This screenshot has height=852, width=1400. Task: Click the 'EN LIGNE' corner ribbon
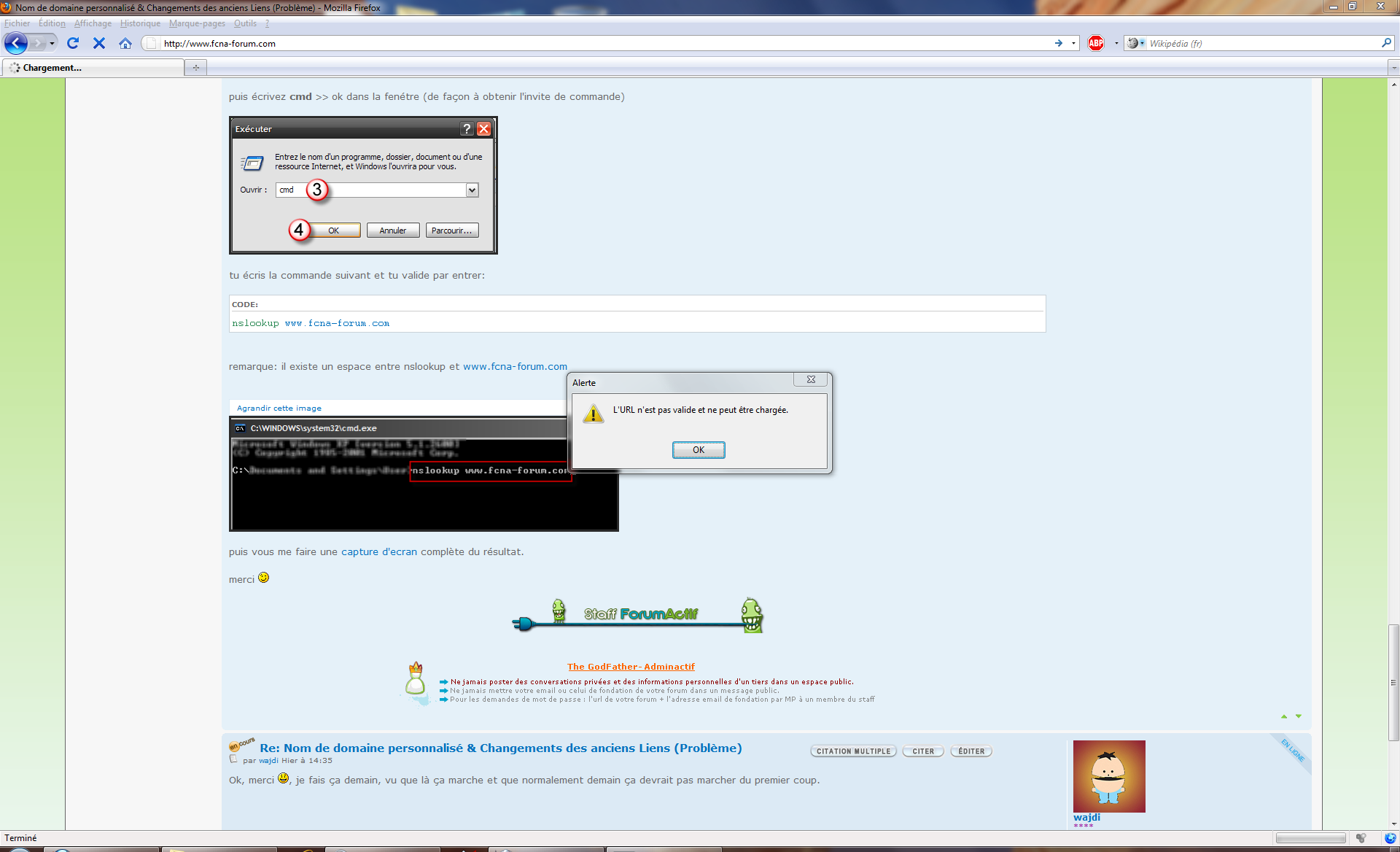tap(1293, 751)
